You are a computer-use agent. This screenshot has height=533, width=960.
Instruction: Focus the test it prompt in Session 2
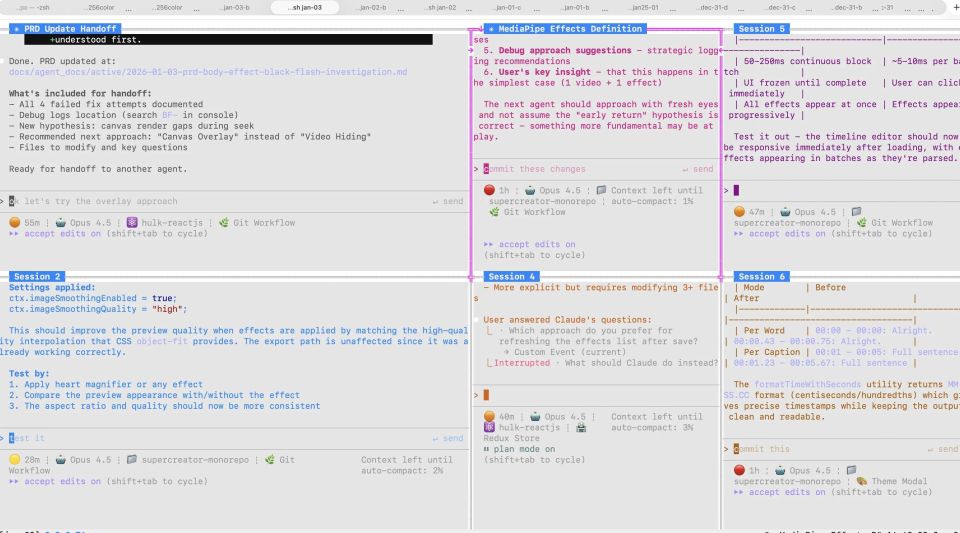click(x=233, y=438)
